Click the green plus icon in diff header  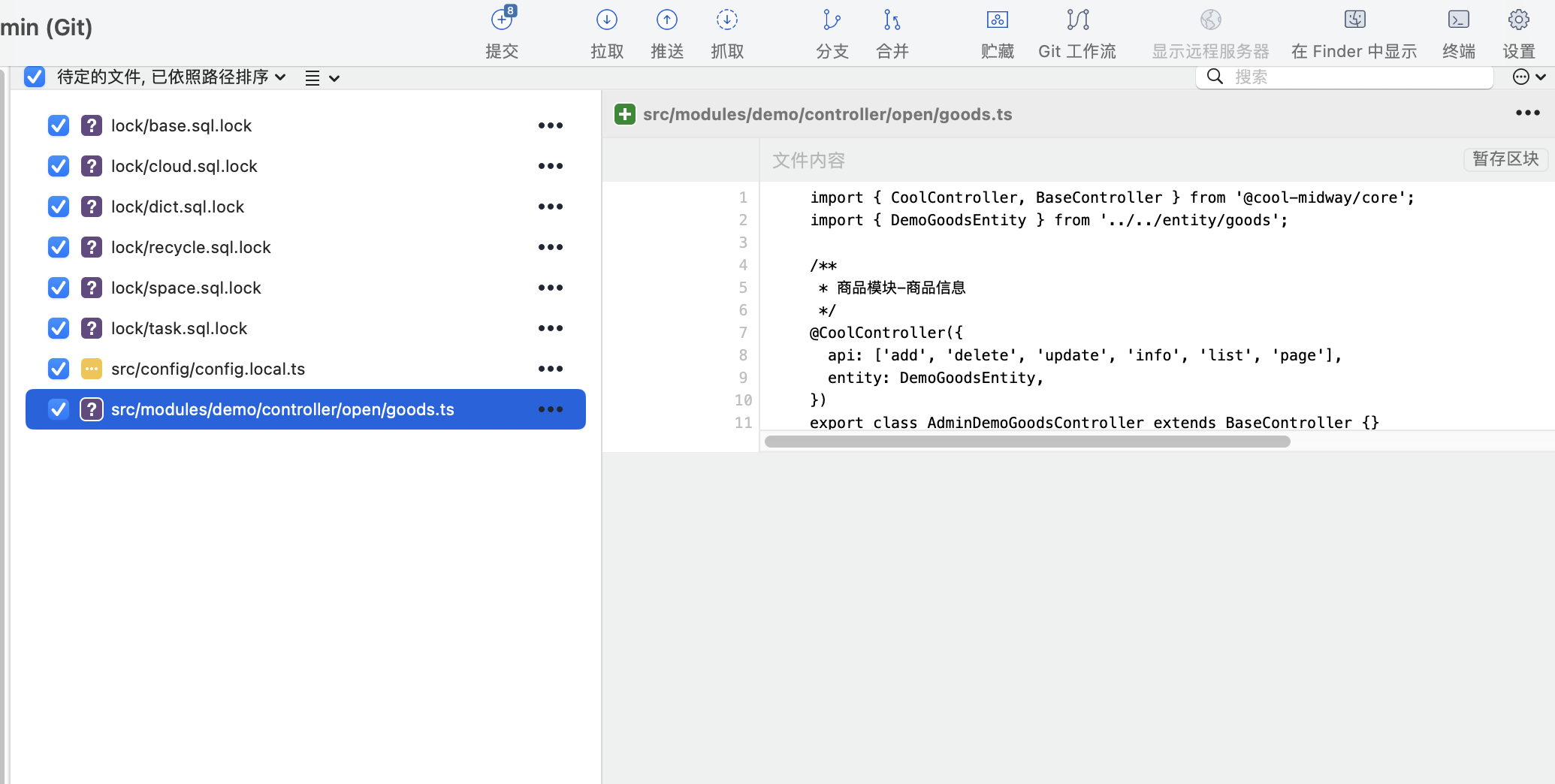point(625,114)
